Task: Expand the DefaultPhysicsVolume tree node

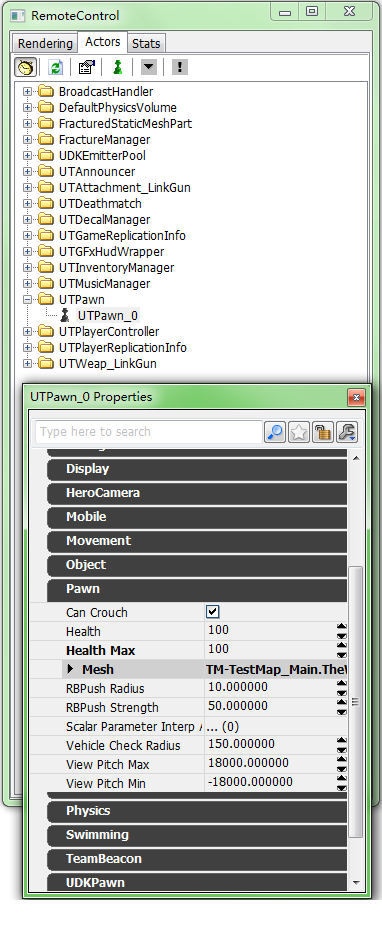Action: 27,108
